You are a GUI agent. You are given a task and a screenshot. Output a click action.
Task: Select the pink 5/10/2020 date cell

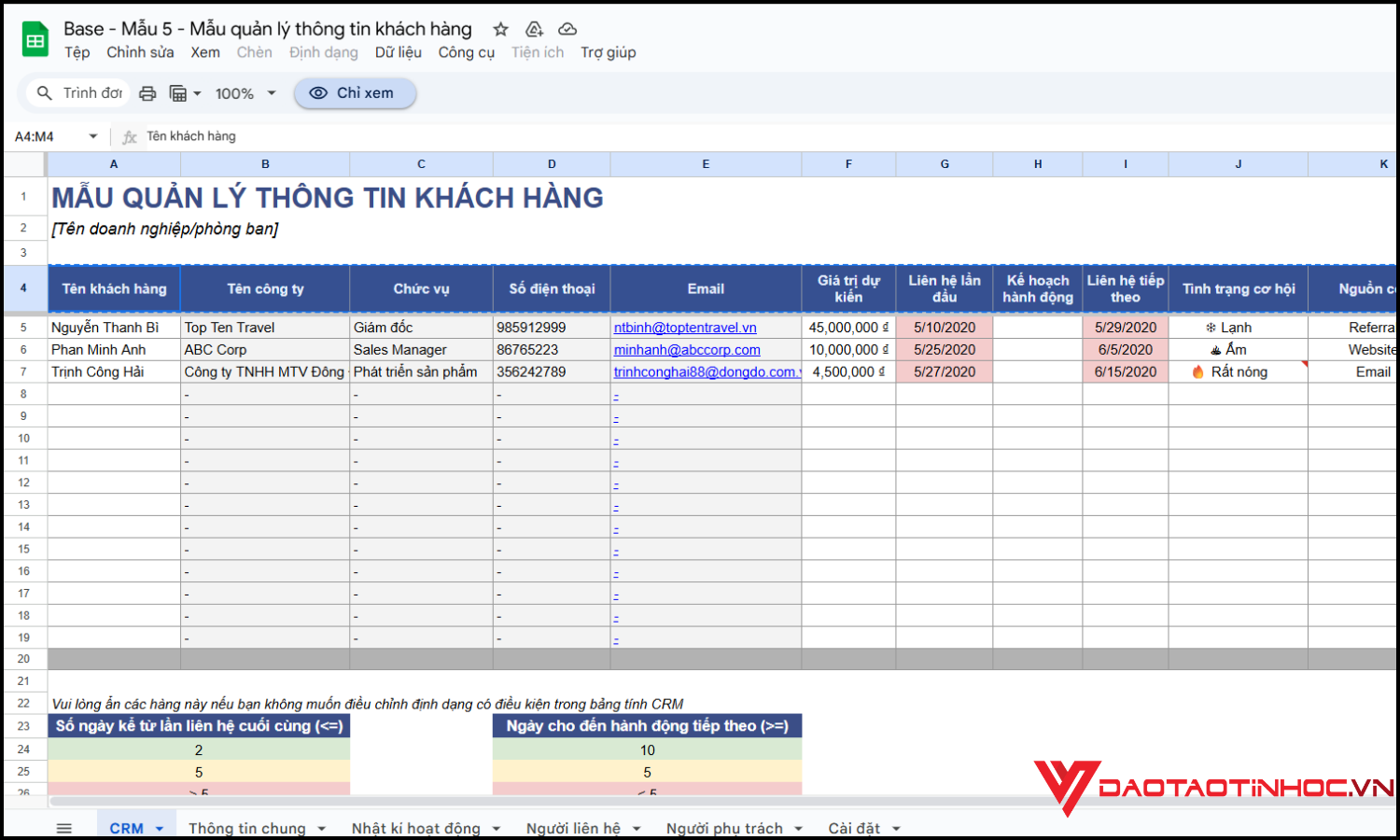944,328
